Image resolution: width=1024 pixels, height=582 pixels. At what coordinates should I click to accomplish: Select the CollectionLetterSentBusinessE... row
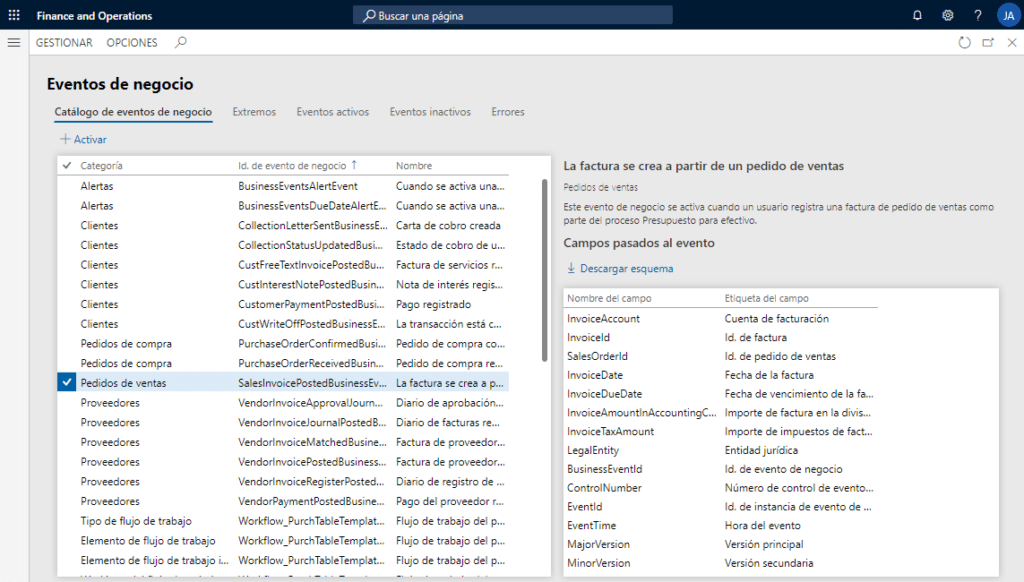[283, 225]
